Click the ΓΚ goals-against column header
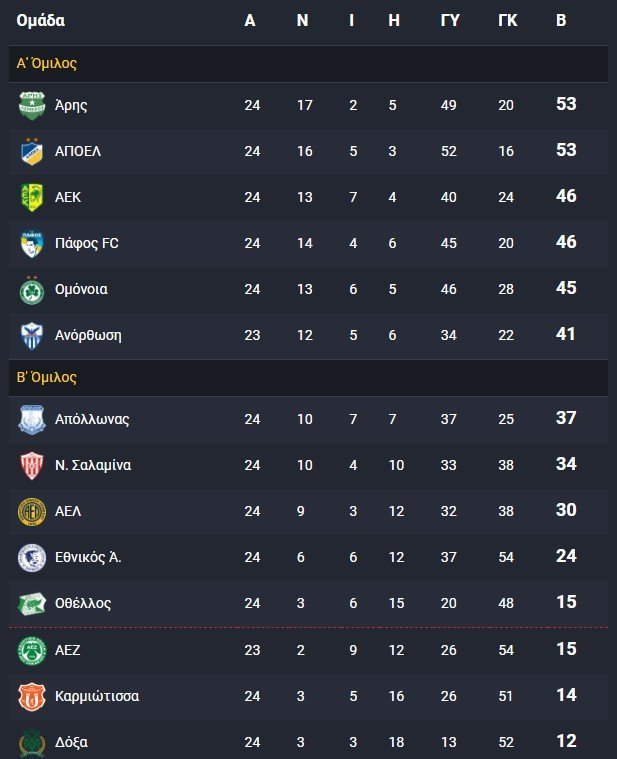This screenshot has height=759, width=617. click(x=508, y=20)
